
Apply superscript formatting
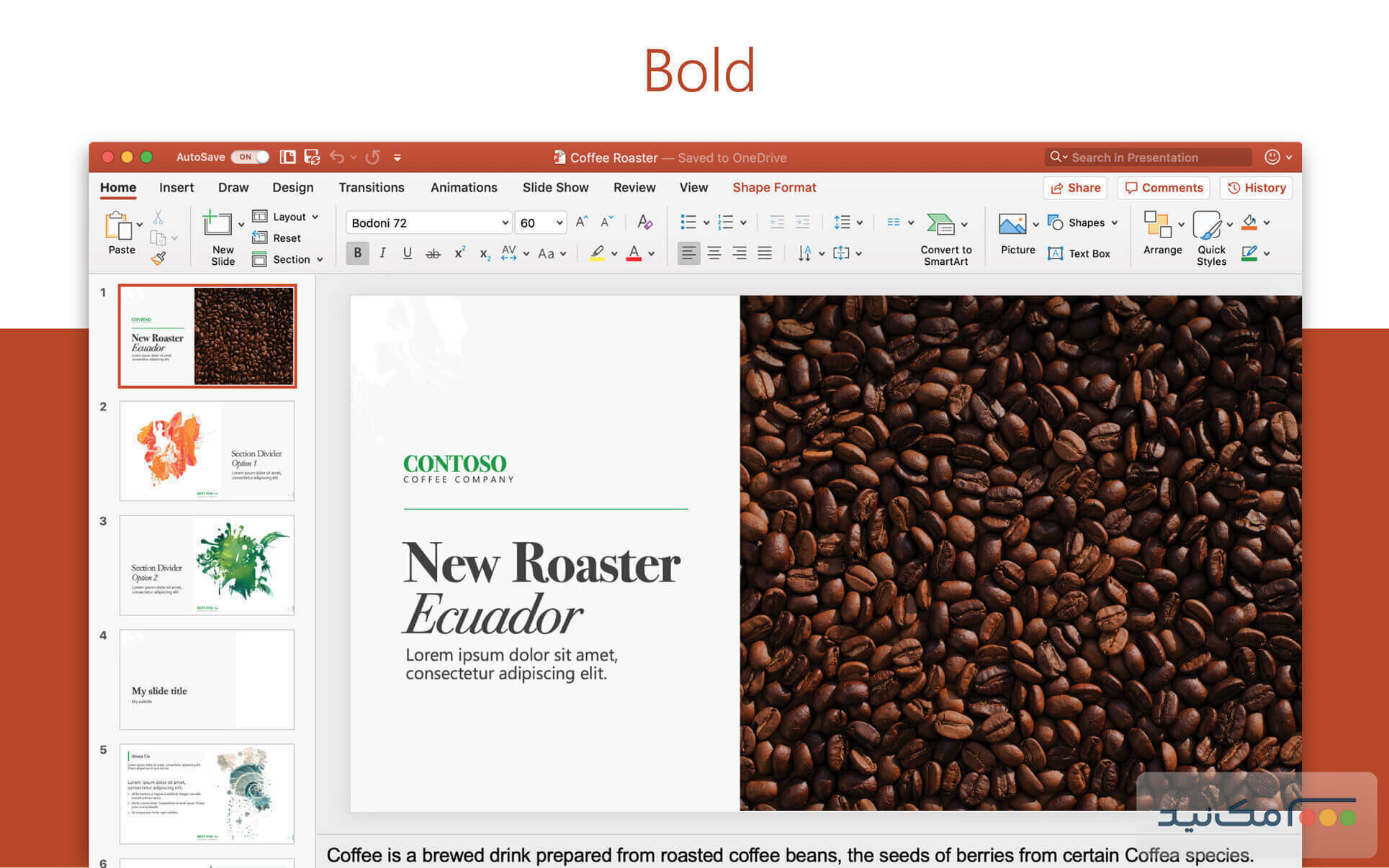tap(459, 253)
